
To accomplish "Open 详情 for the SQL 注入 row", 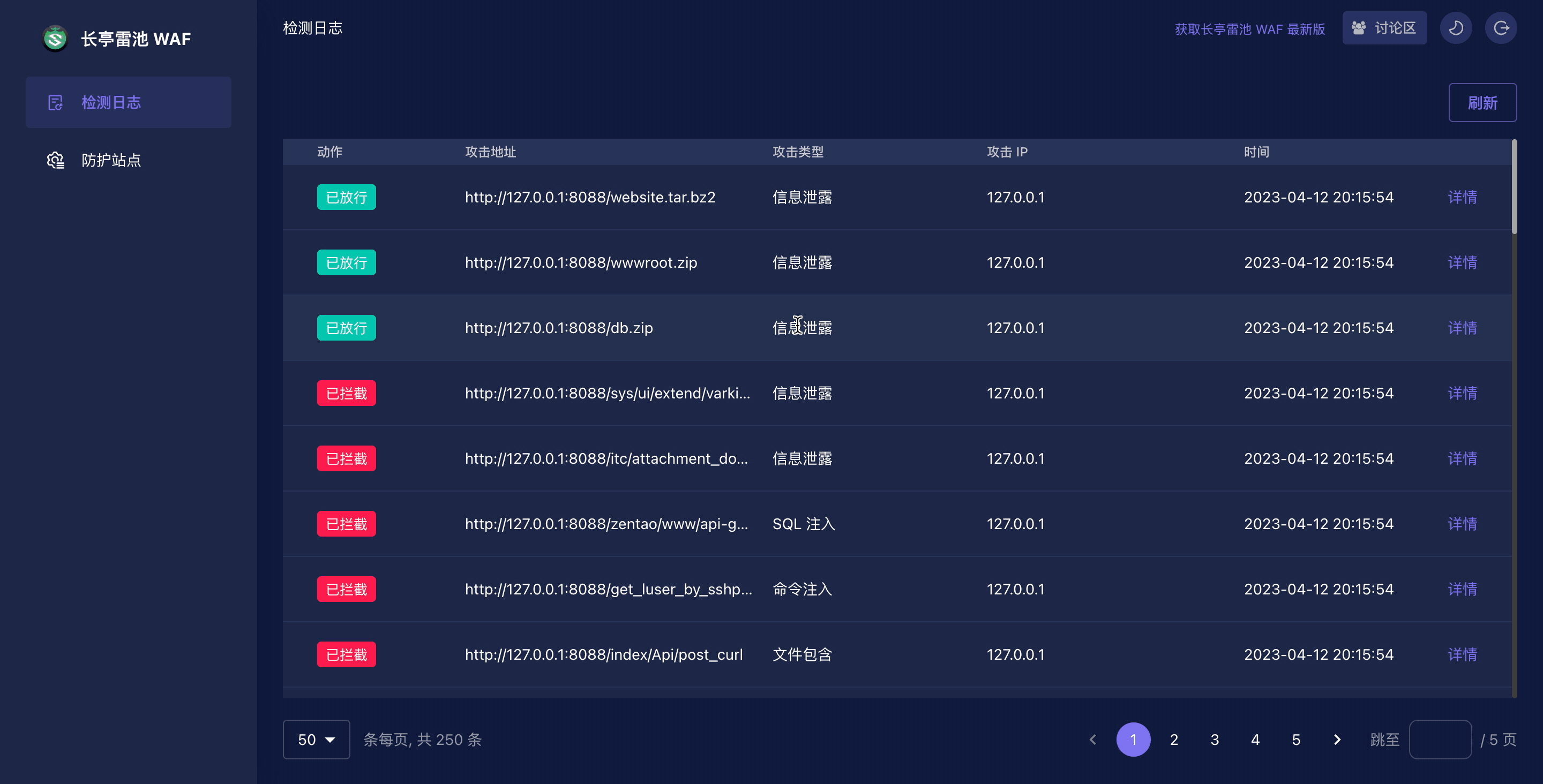I will point(1462,524).
